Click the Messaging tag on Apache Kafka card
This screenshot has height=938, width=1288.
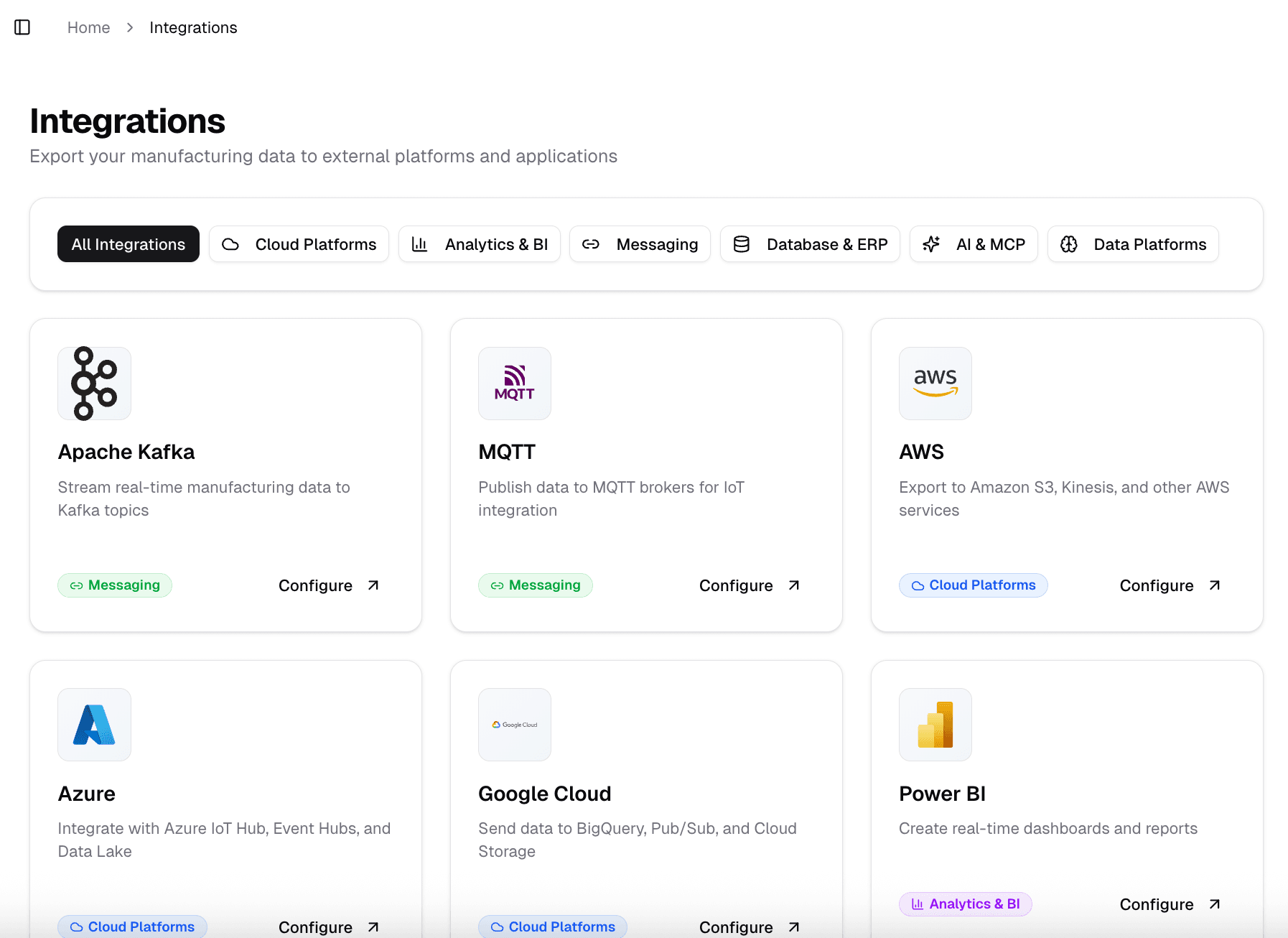coord(115,585)
